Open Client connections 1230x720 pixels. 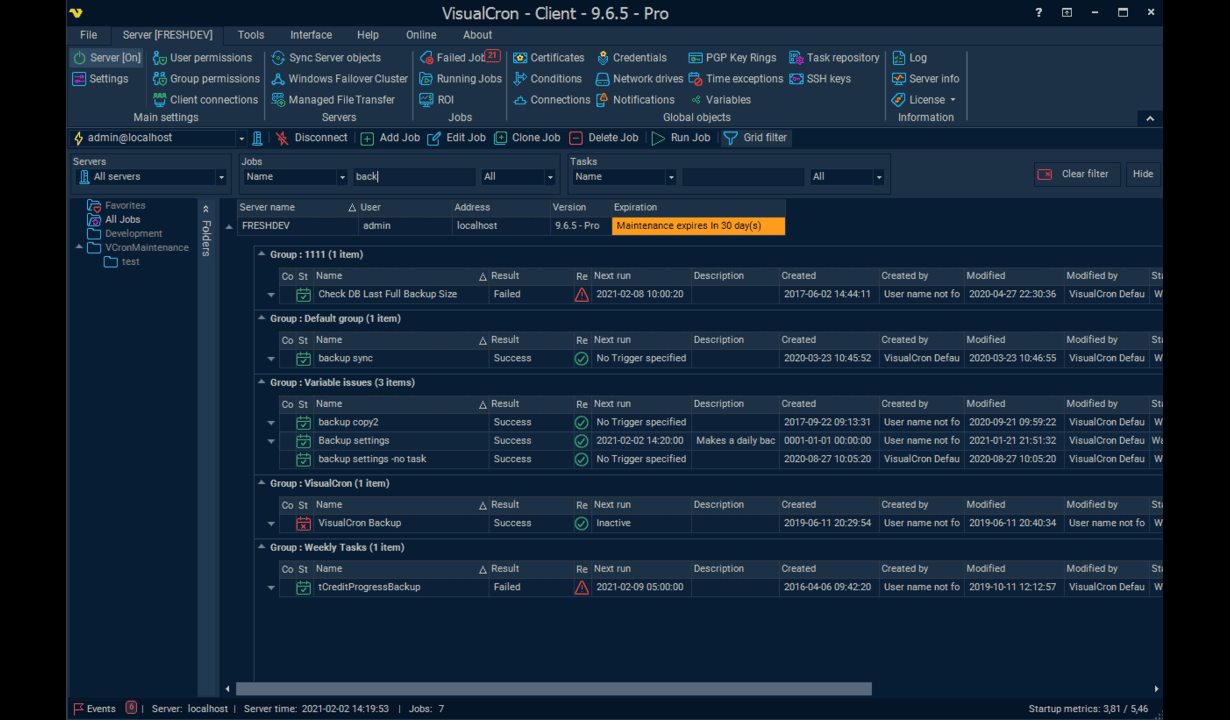point(205,100)
